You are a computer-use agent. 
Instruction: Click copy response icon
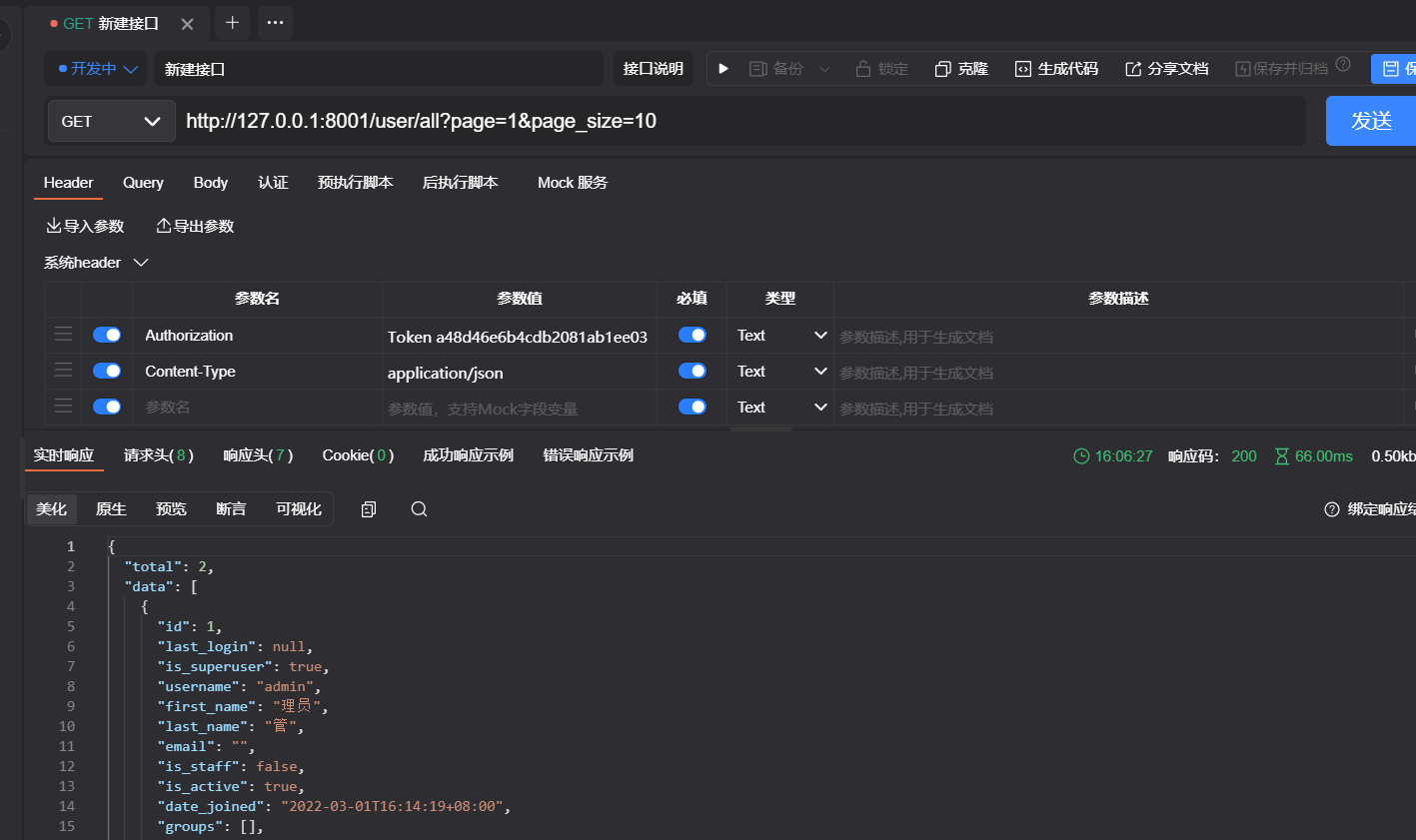click(368, 509)
